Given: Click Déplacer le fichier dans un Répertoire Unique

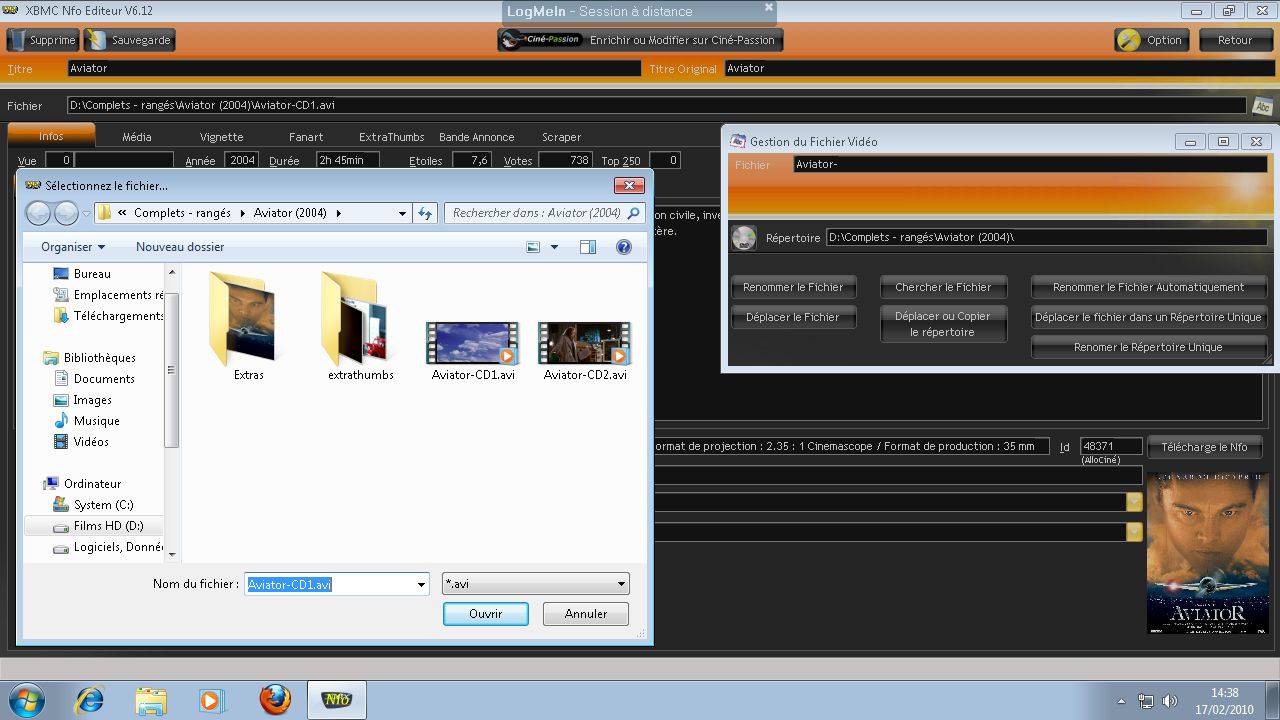Looking at the screenshot, I should (1148, 317).
